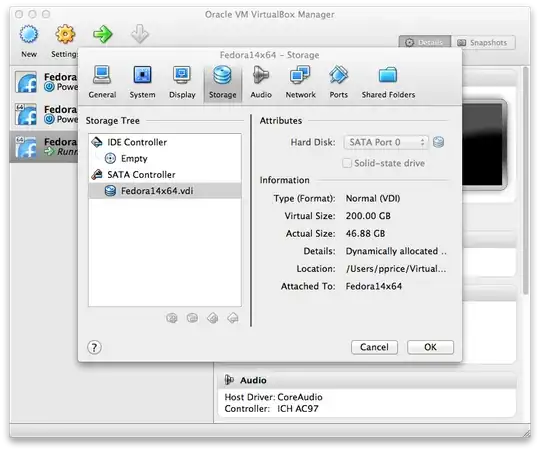Open help with the question mark button

pyautogui.click(x=94, y=347)
